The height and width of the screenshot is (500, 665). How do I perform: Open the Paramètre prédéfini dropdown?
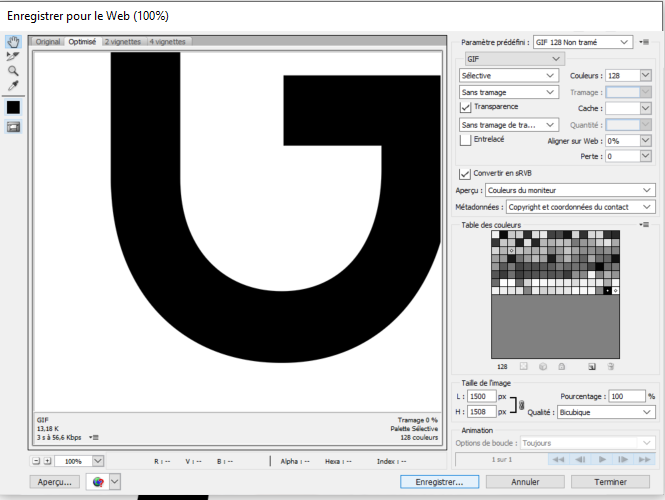583,42
